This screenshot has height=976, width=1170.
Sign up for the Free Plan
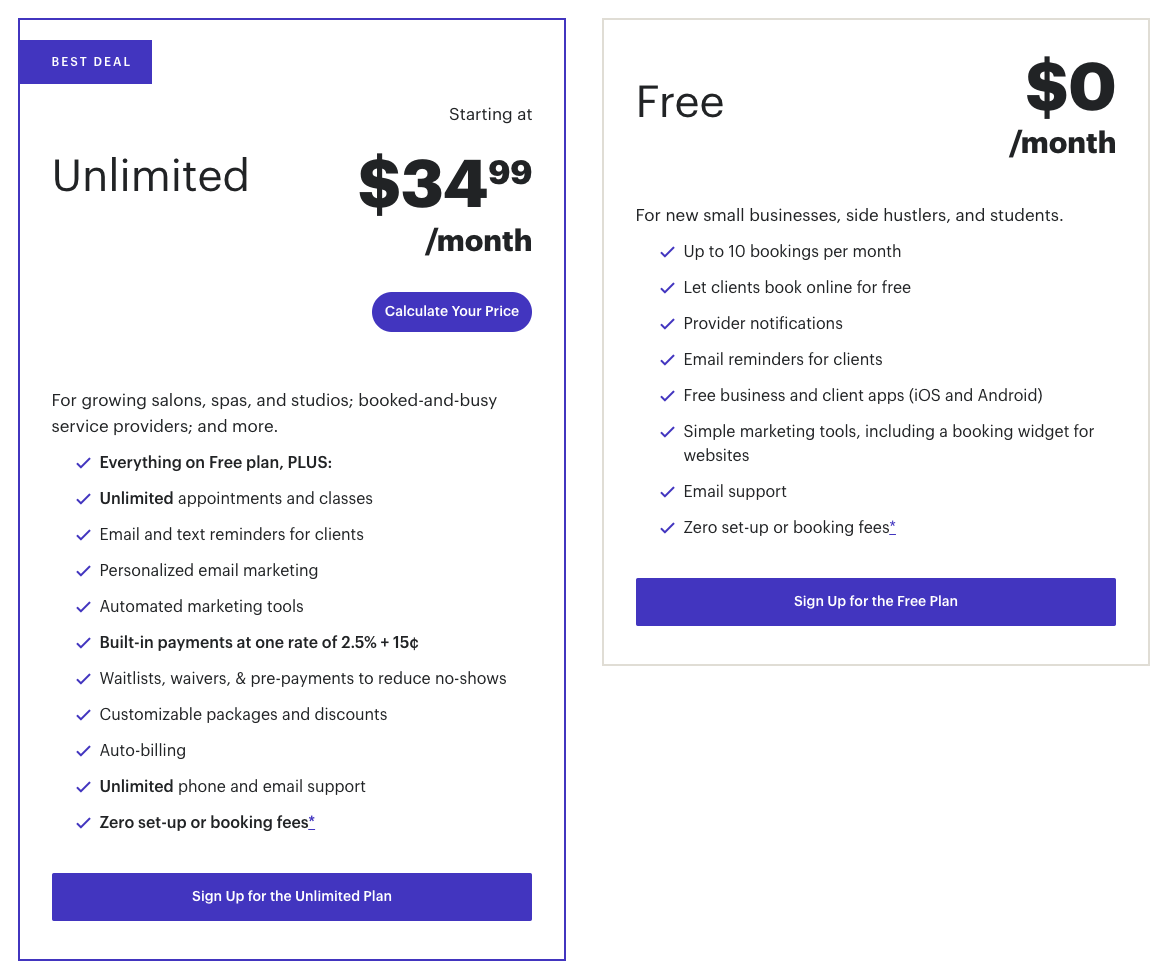pyautogui.click(x=875, y=601)
